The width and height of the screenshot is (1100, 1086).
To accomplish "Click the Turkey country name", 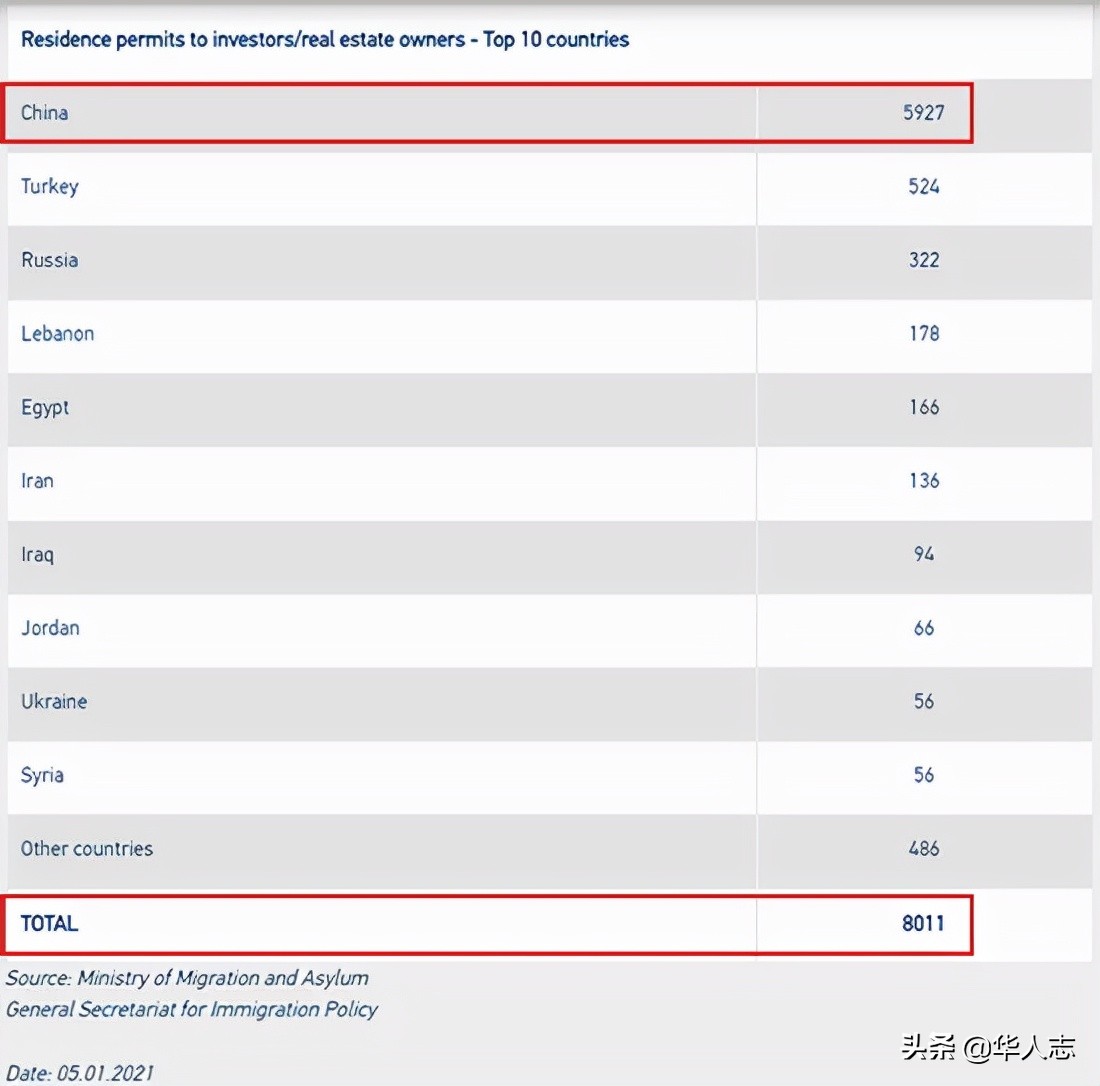I will (x=50, y=186).
